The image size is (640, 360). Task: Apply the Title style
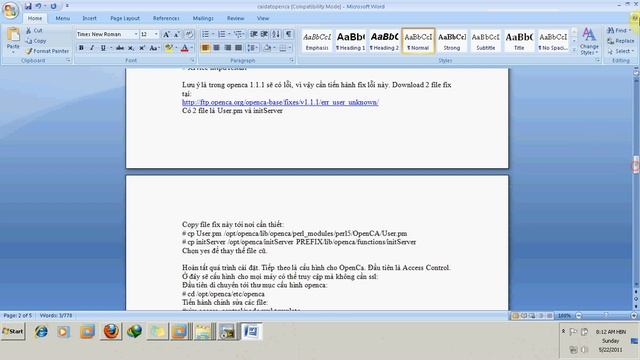(x=519, y=41)
